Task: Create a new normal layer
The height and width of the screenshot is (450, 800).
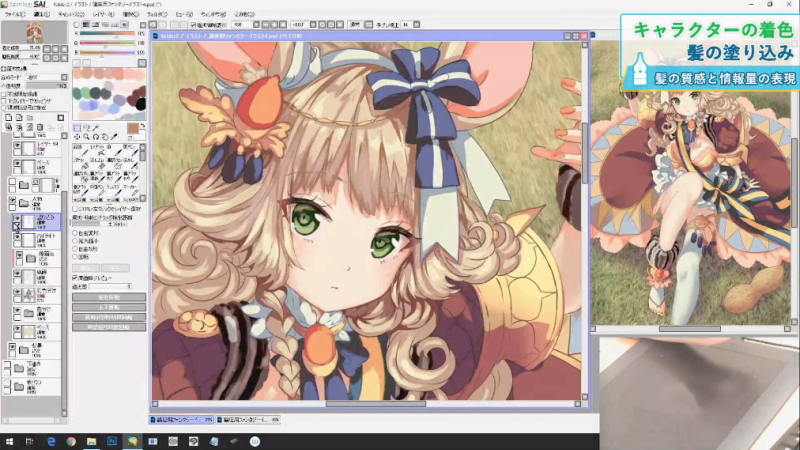Action: [x=9, y=118]
